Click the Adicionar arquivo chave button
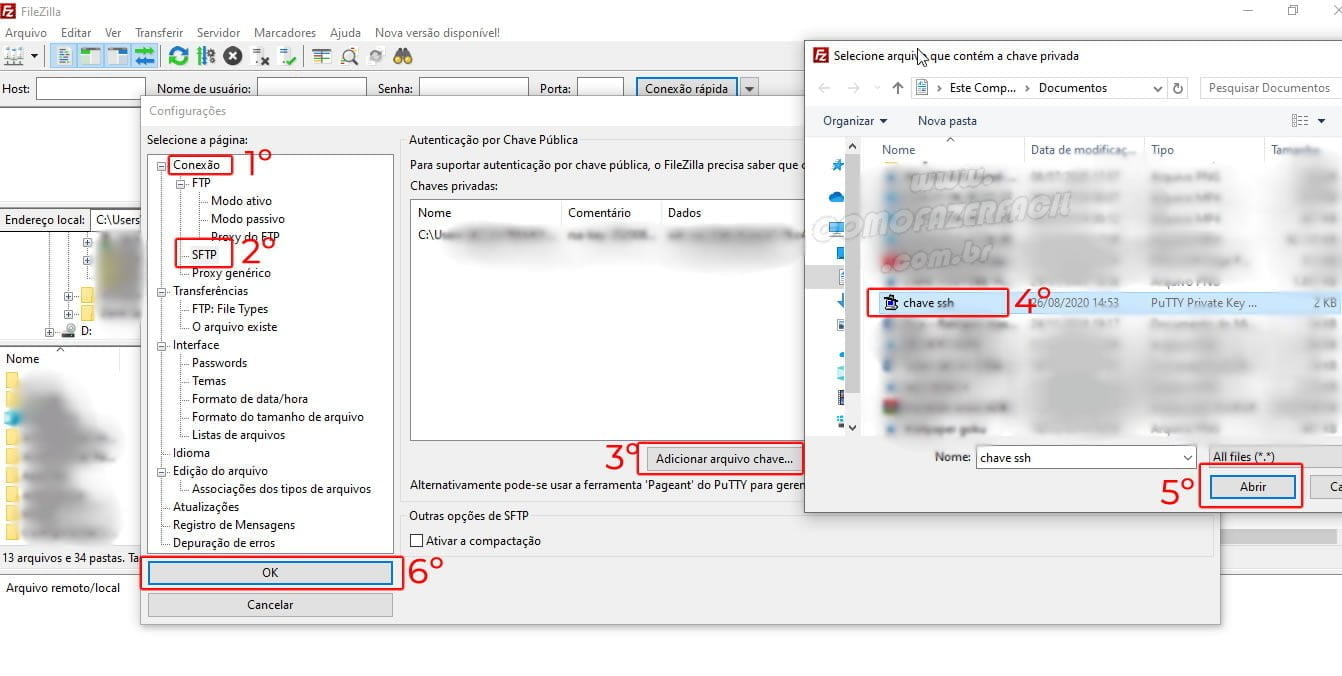Viewport: 1342px width, 676px height. click(723, 458)
